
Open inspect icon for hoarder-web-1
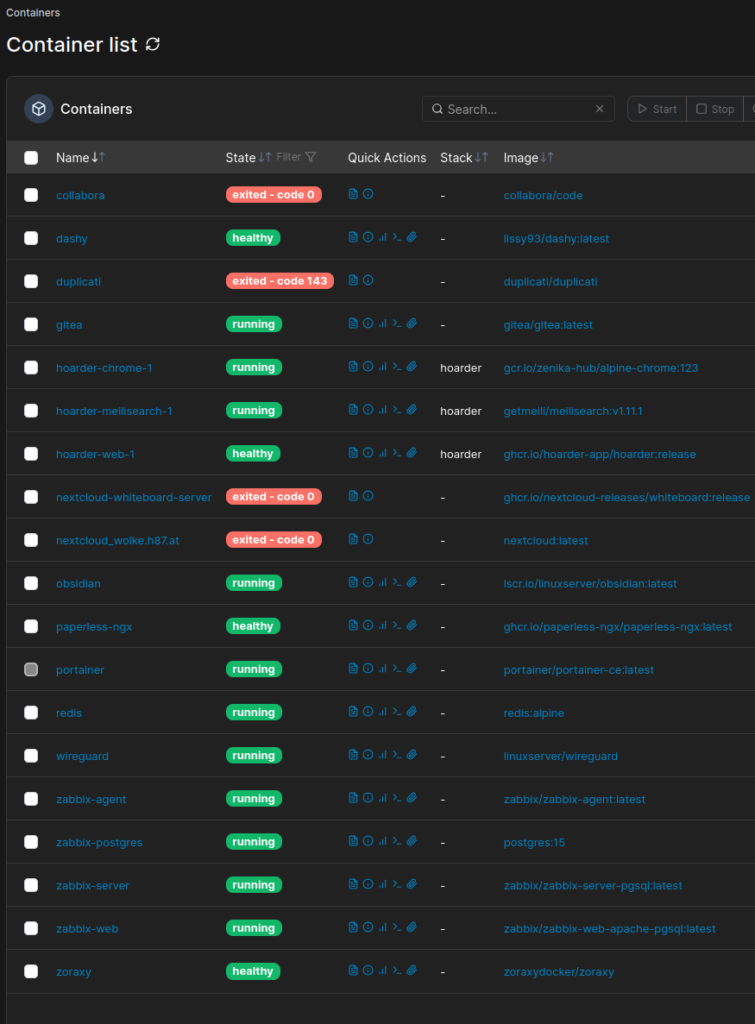tap(368, 453)
